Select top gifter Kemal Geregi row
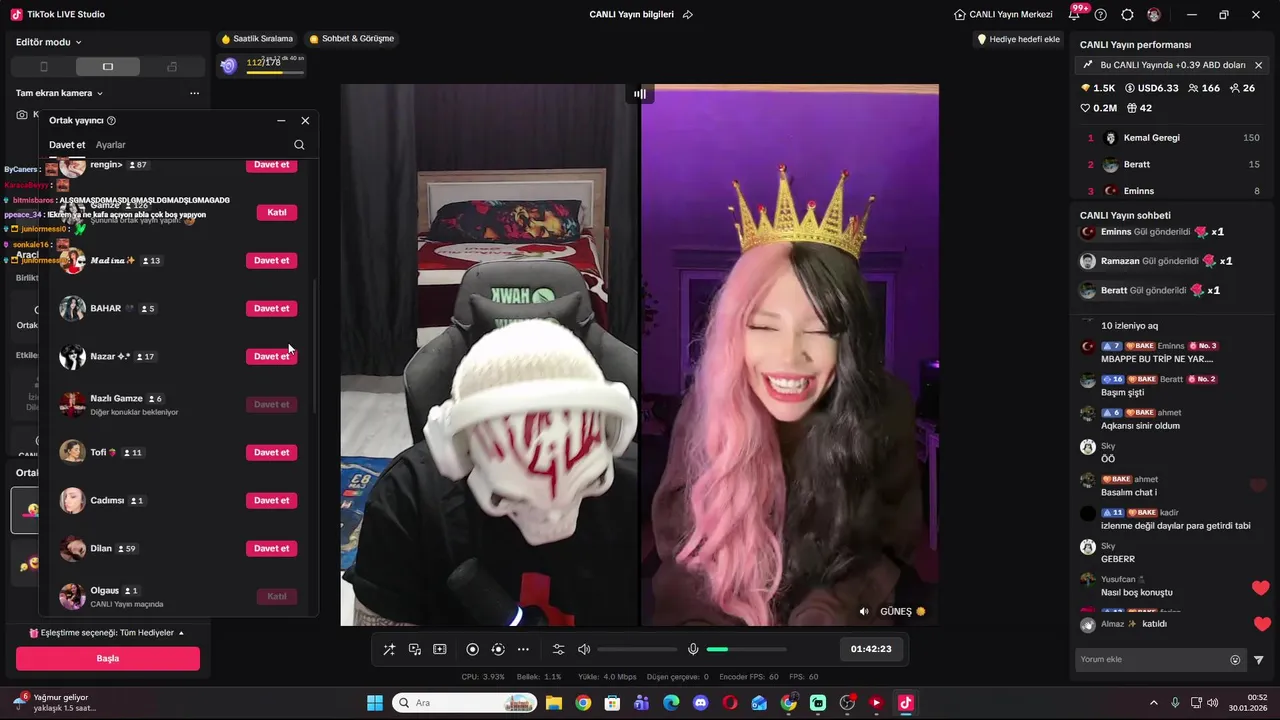 click(x=1173, y=138)
